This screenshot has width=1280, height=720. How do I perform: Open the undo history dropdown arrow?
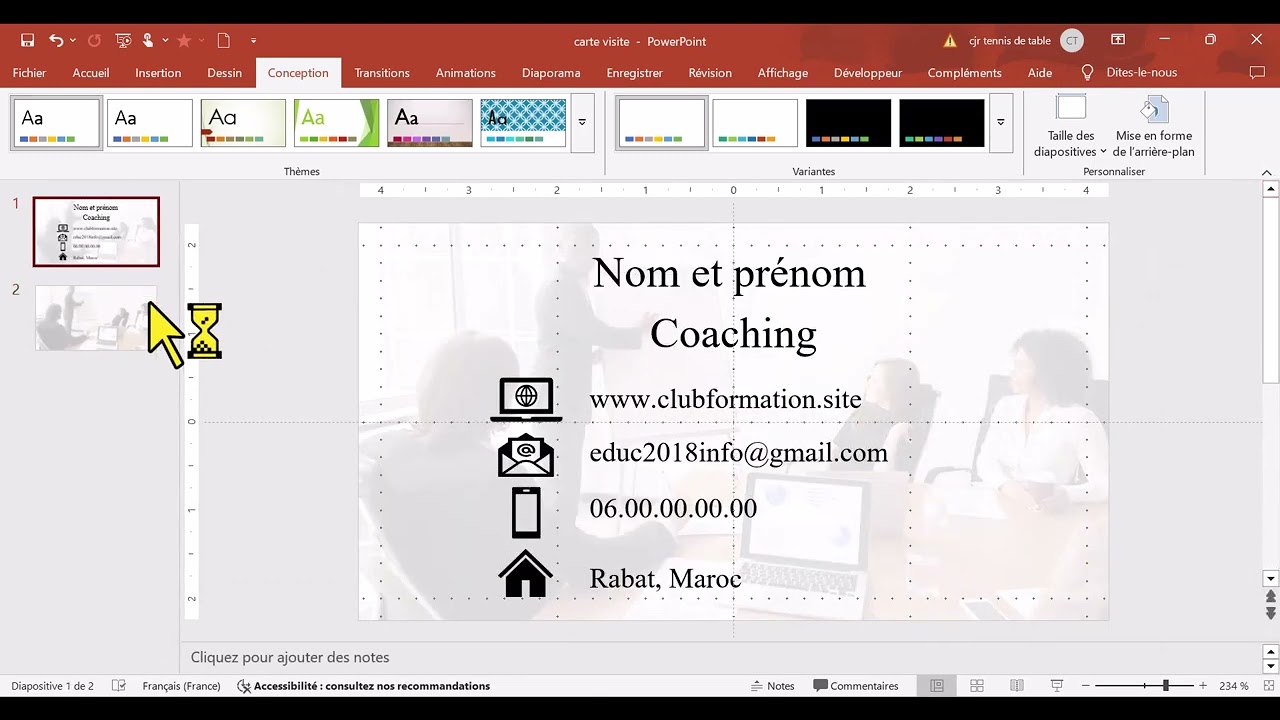click(x=73, y=40)
